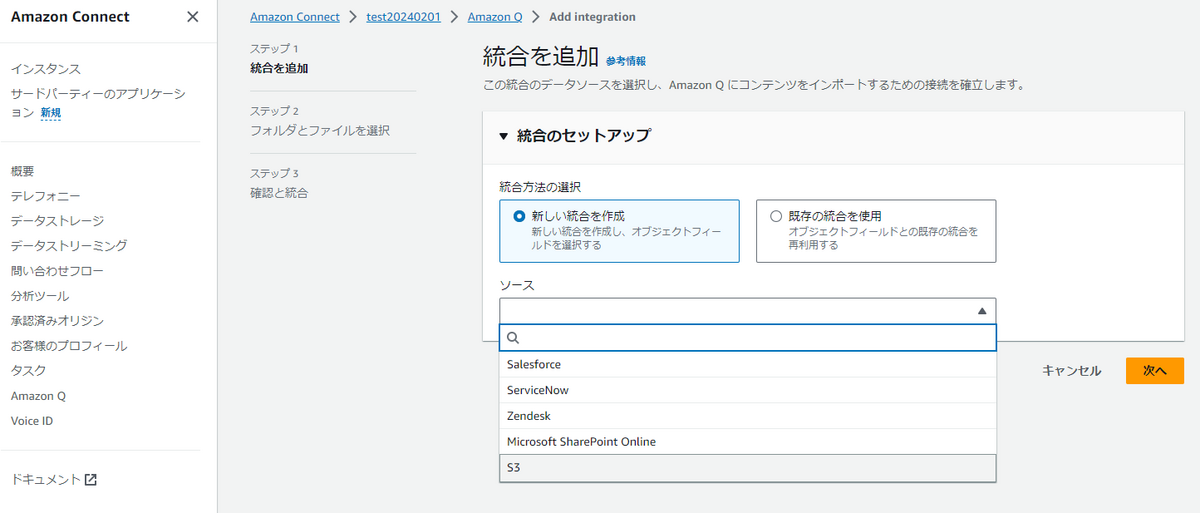
Task: Pick Microsoft SharePoint Online as source
Action: 581,442
